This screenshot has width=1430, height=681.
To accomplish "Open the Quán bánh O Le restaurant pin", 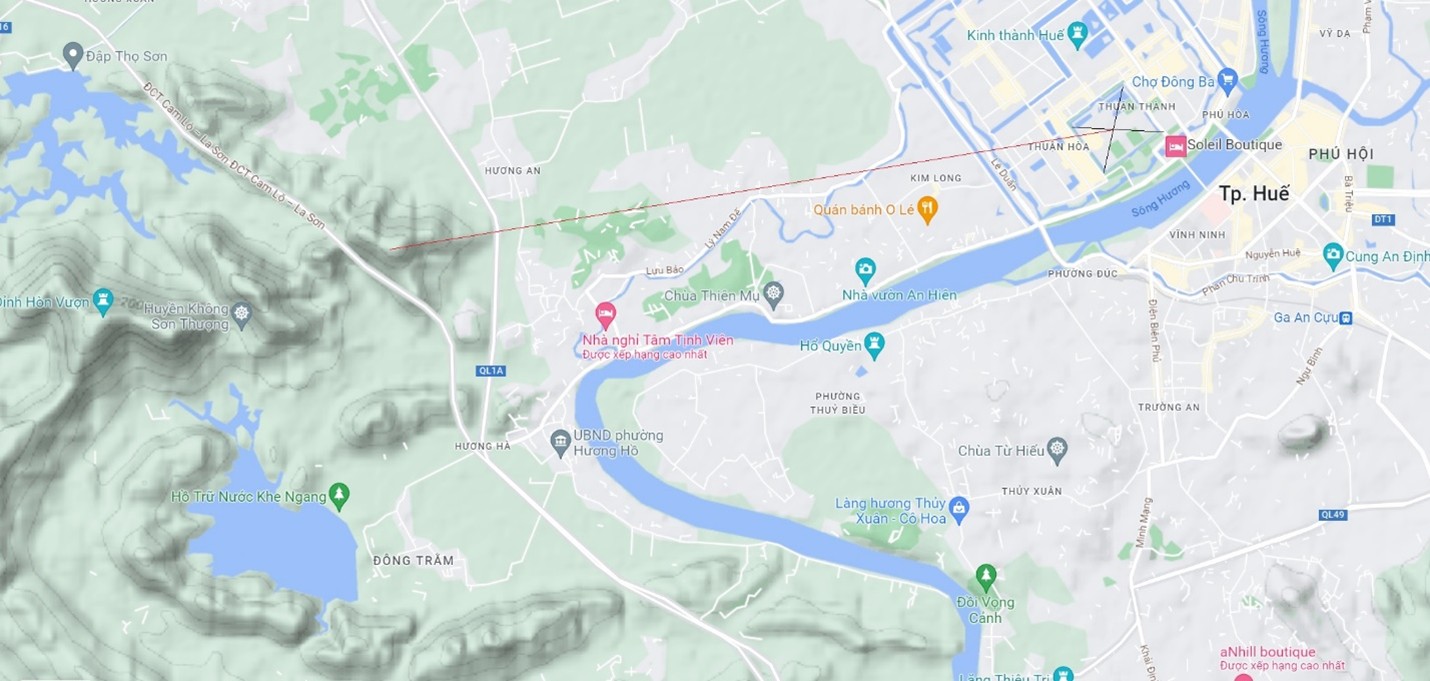I will (927, 209).
